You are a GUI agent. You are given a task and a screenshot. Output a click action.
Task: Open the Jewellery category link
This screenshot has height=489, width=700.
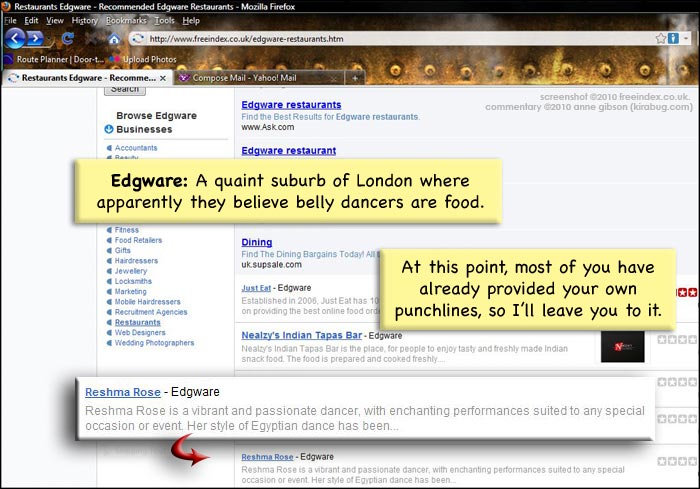point(131,271)
